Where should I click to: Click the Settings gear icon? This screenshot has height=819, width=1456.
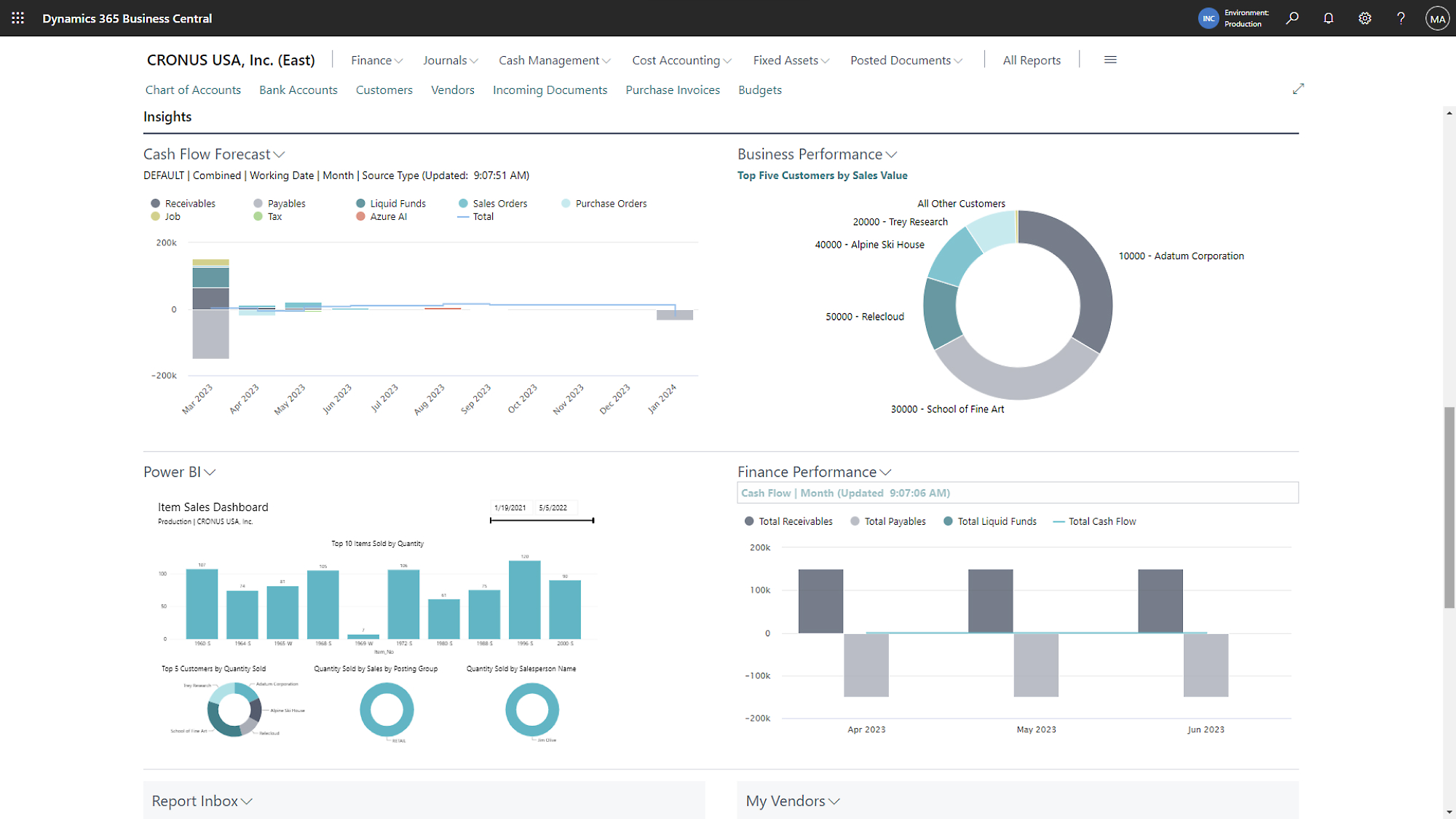coord(1365,18)
